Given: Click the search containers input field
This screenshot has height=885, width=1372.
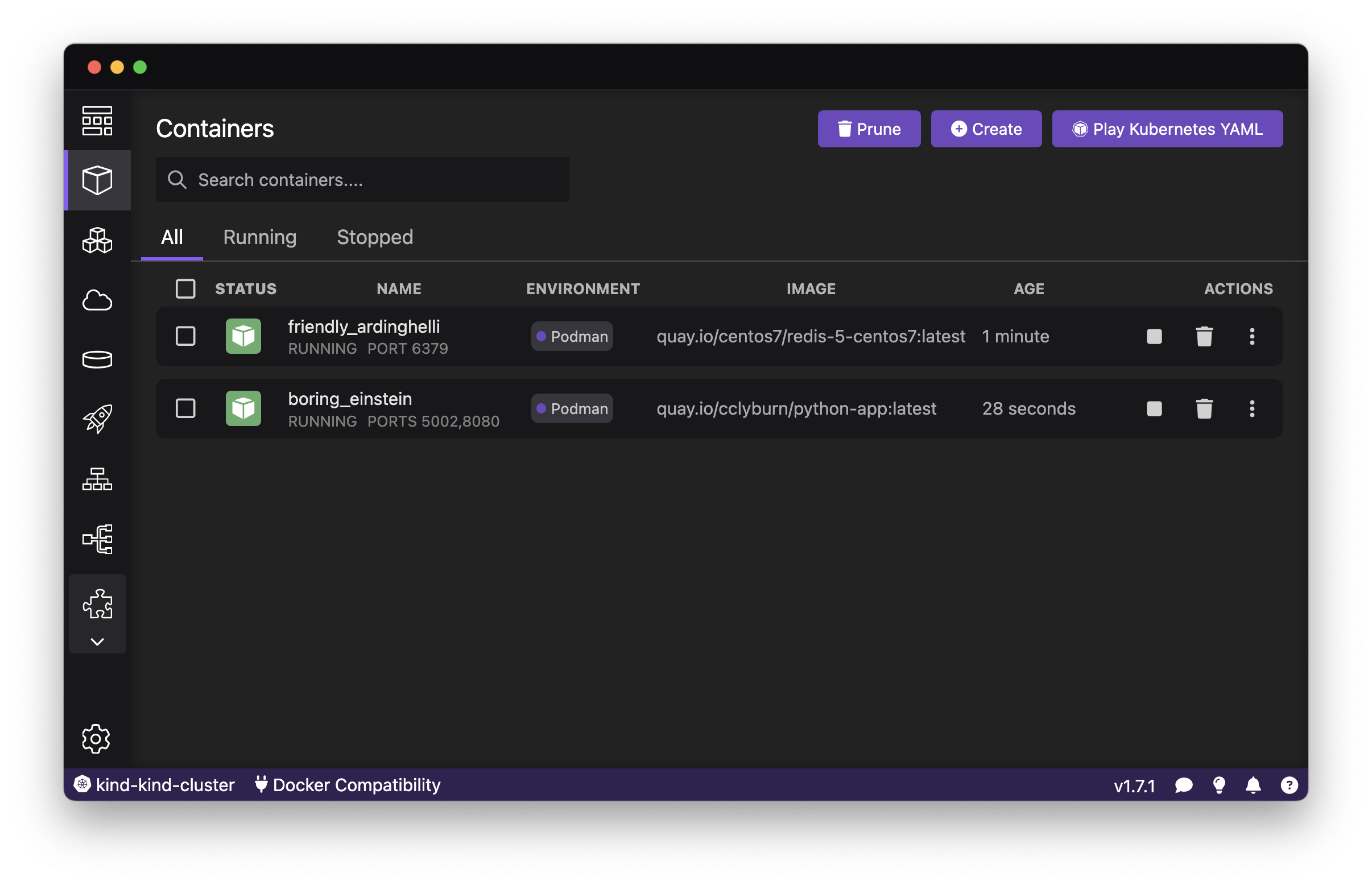Looking at the screenshot, I should (x=362, y=180).
